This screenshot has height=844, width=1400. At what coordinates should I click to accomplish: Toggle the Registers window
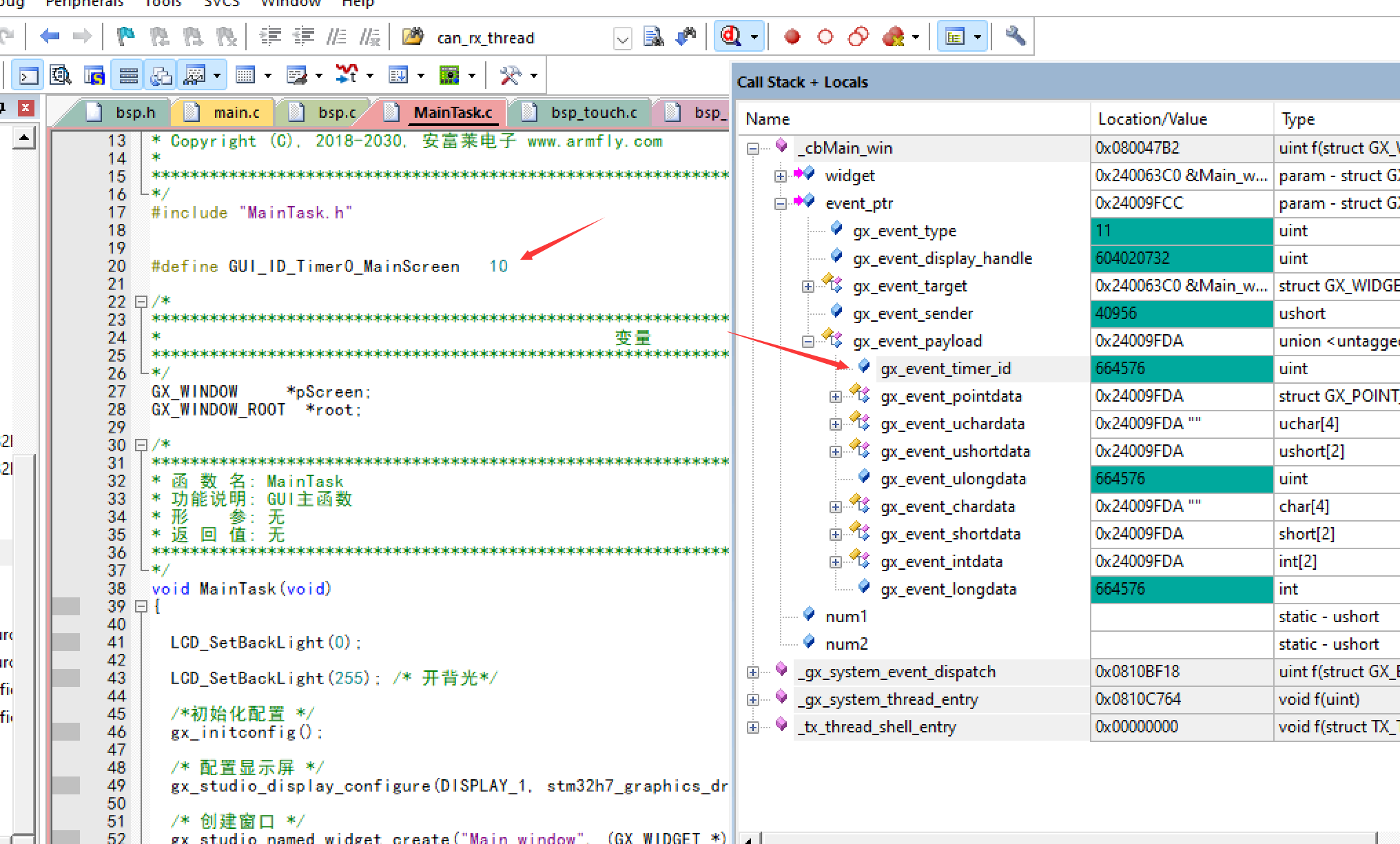coord(128,75)
